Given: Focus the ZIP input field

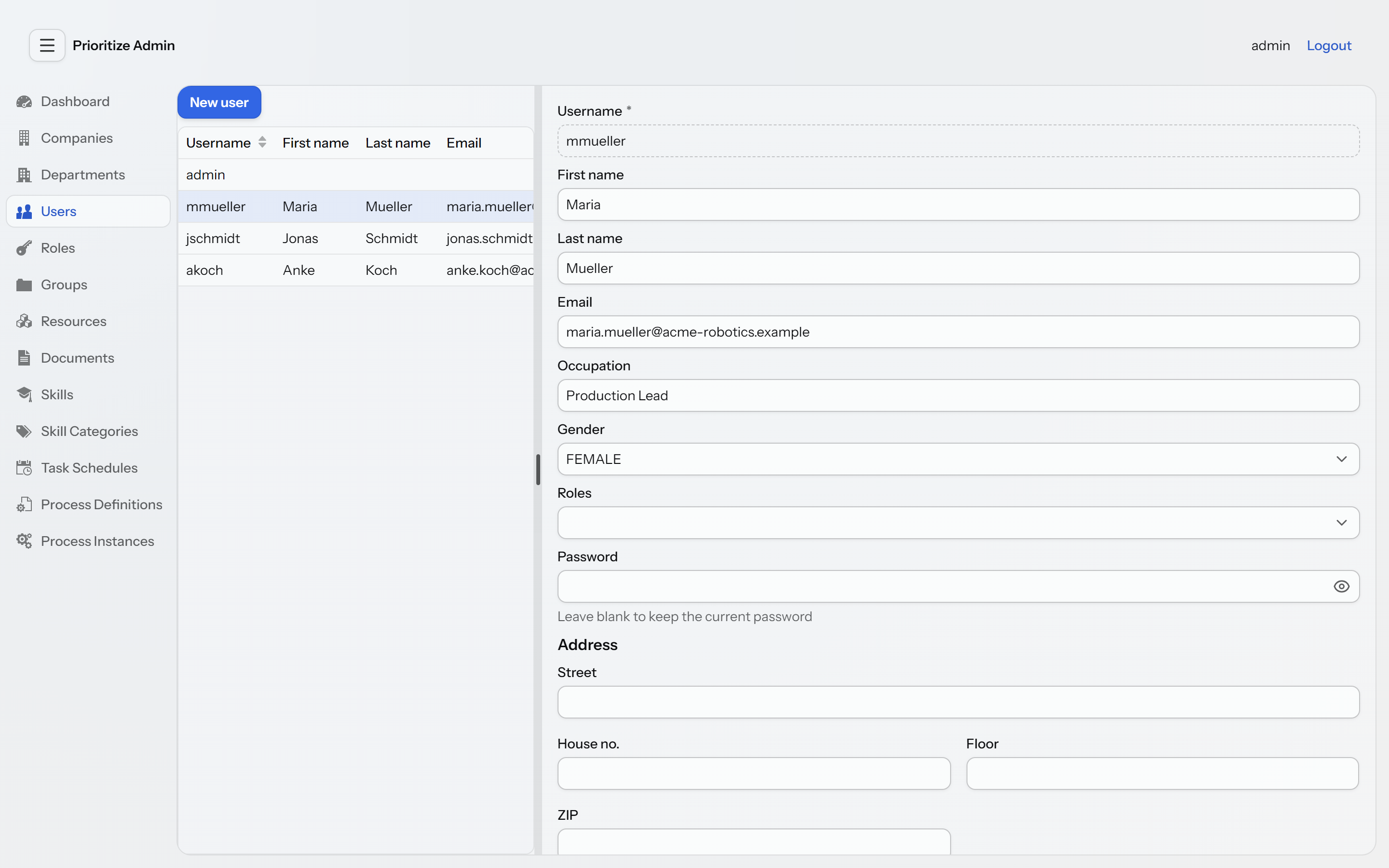Looking at the screenshot, I should 754,842.
